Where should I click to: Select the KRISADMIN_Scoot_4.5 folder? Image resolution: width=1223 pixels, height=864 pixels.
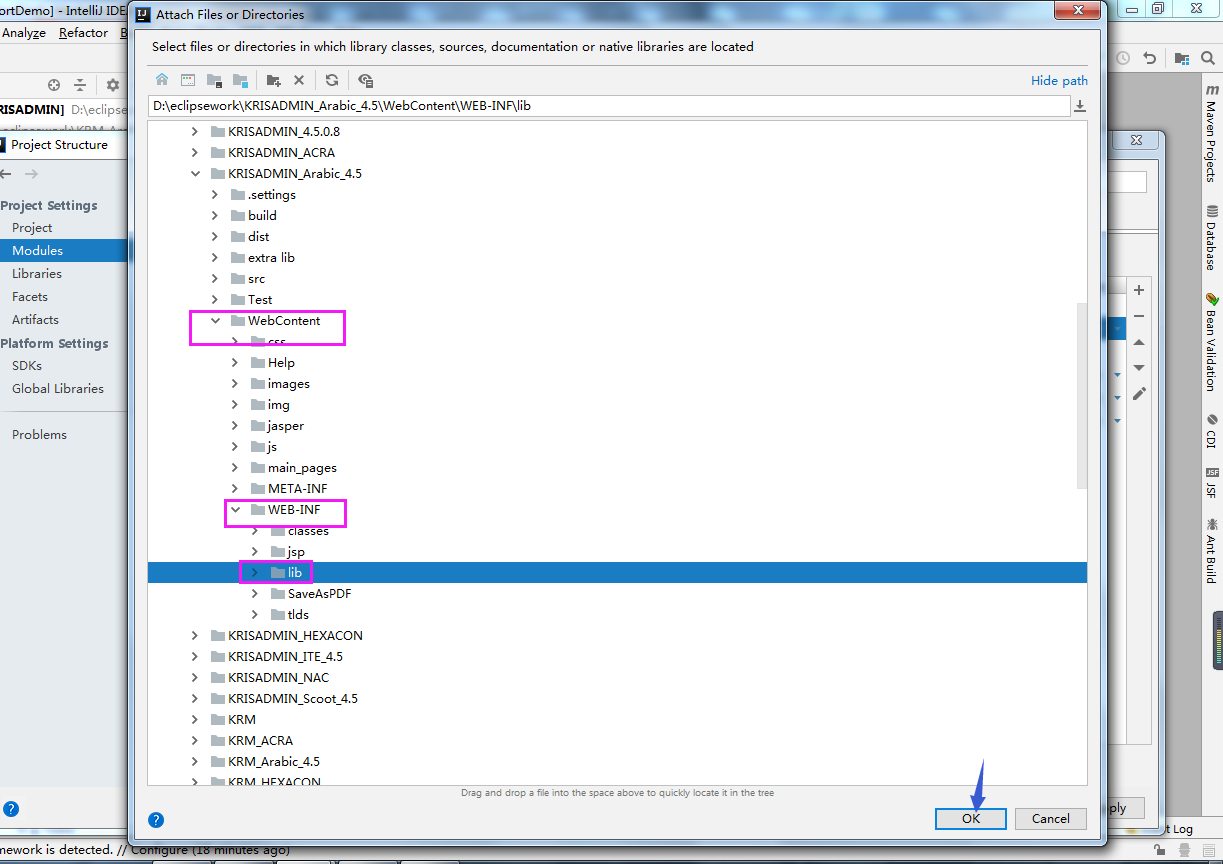292,698
